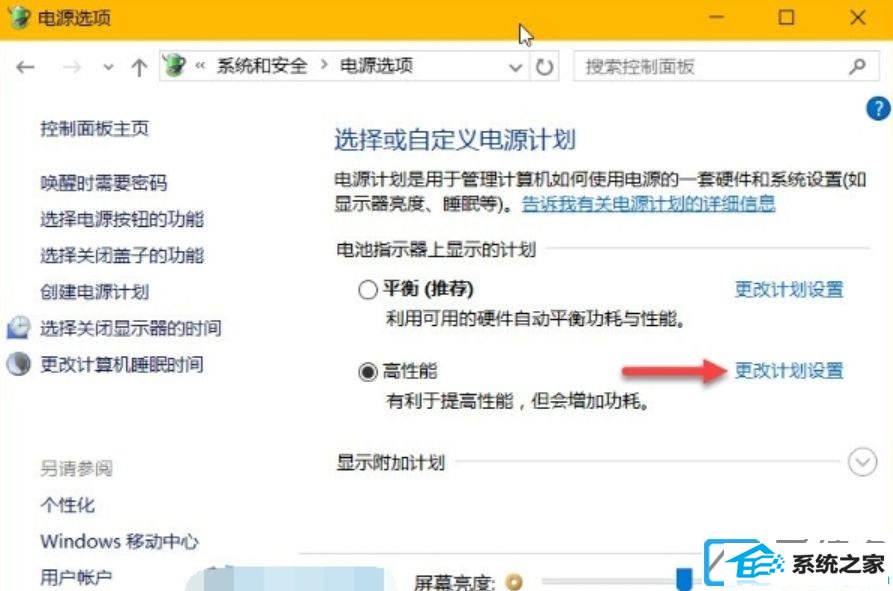
Task: Click the 屏幕亮度 brightness slider handle
Action: 684,578
